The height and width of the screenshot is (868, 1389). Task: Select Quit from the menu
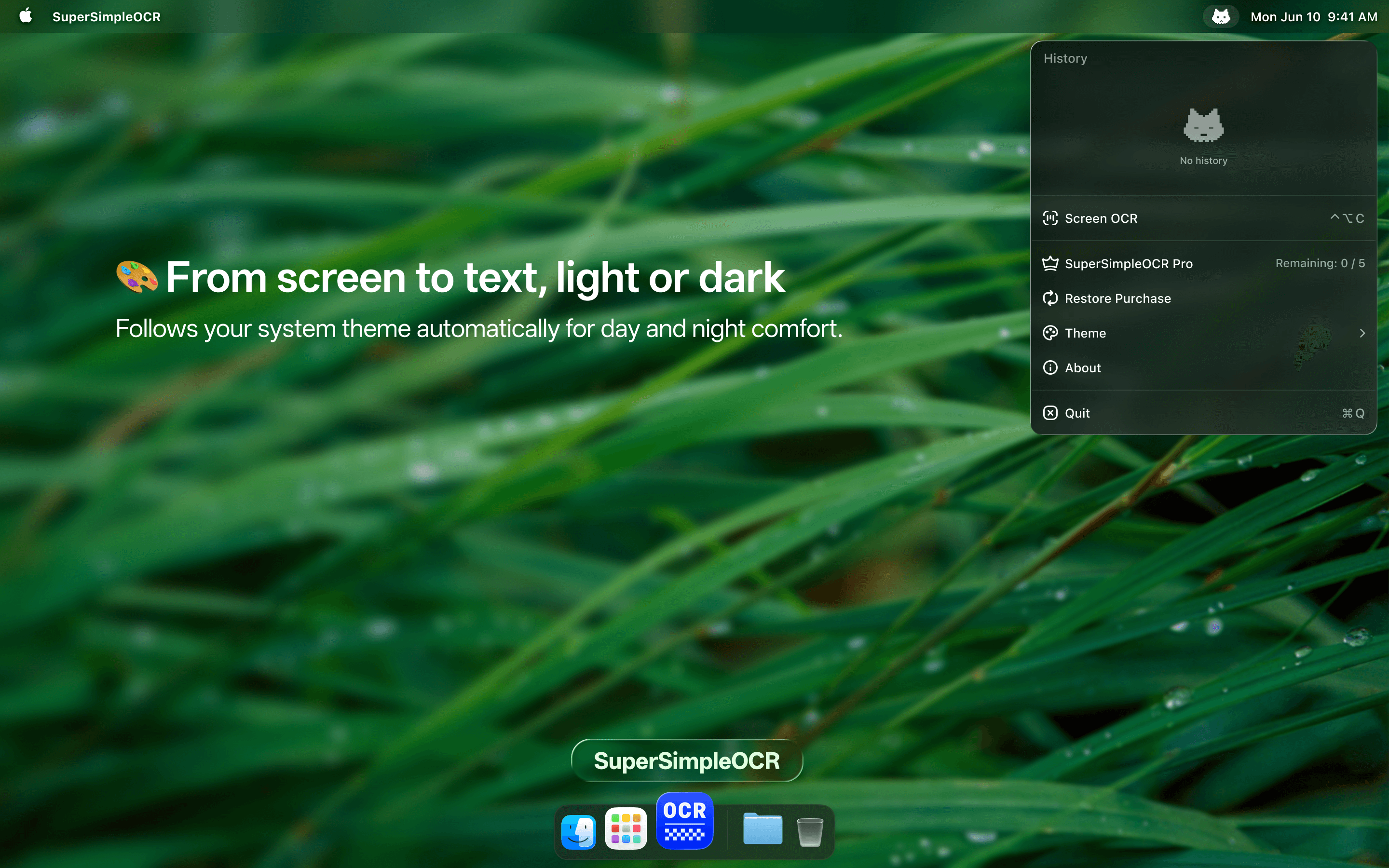tap(1077, 413)
